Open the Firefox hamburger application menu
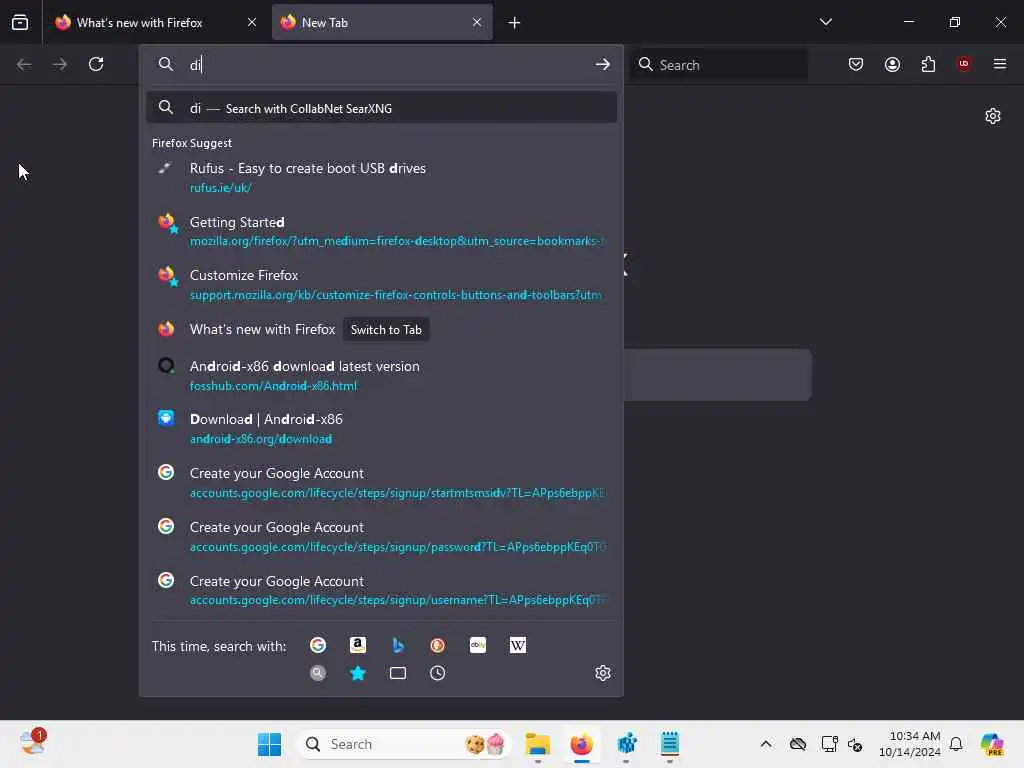1024x768 pixels. (1000, 64)
